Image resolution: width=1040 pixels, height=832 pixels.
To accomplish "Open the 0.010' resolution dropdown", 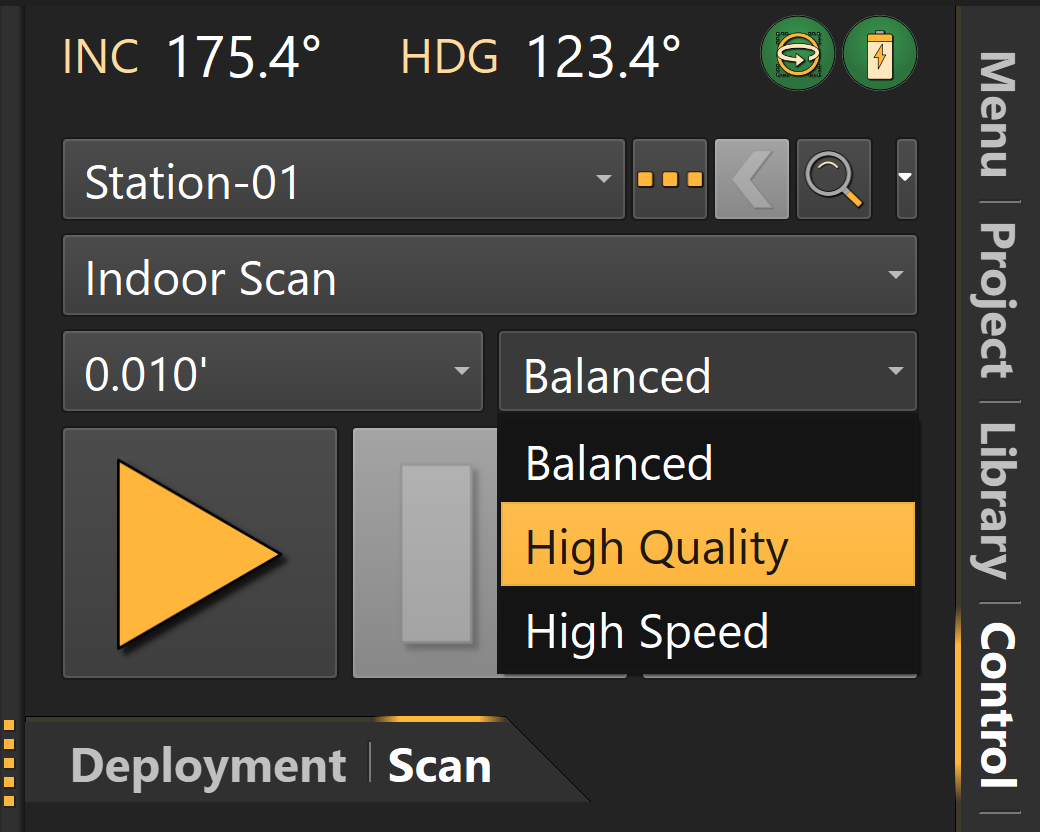I will 272,372.
